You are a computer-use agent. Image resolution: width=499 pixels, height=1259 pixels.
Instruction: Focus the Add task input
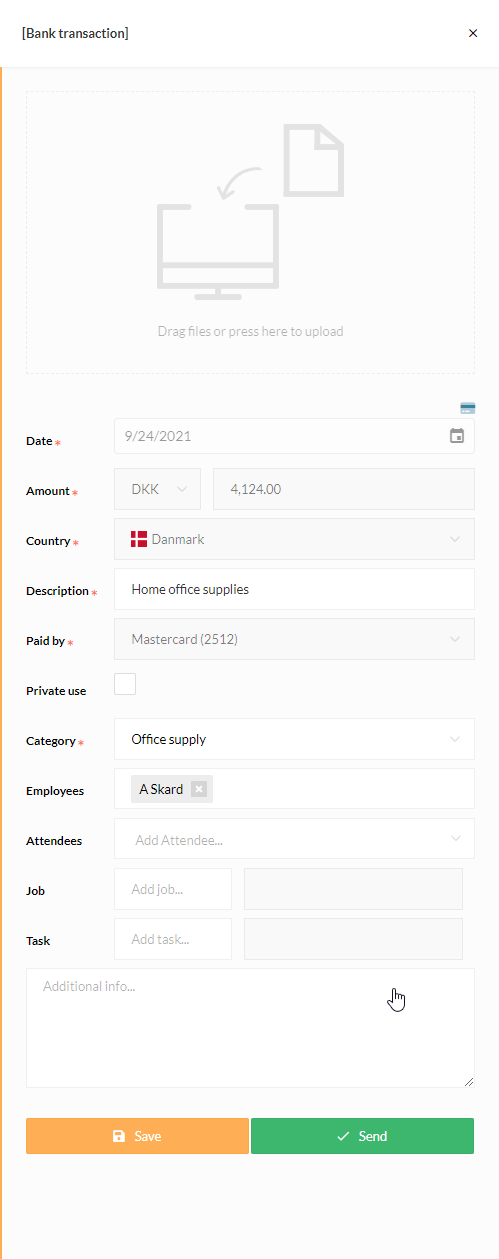point(173,939)
